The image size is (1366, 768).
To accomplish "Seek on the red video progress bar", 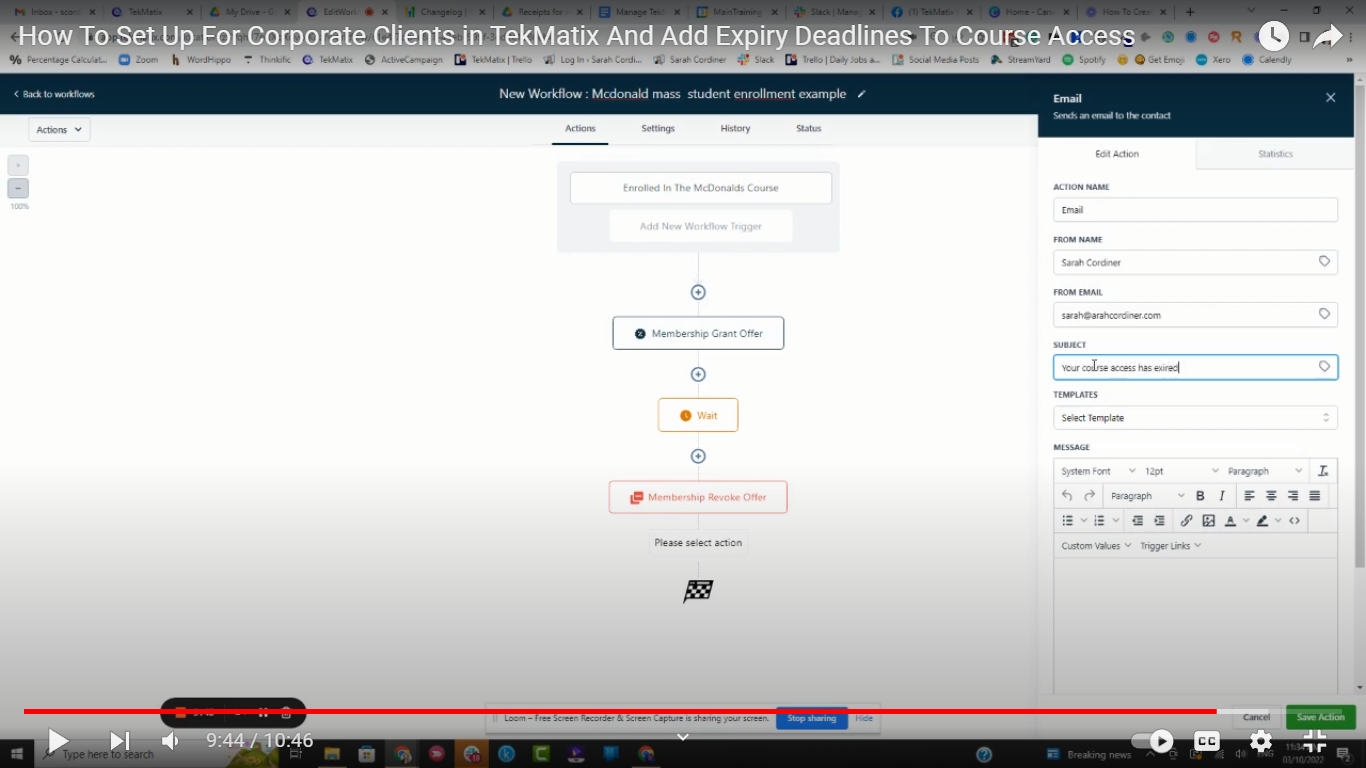I will [620, 711].
